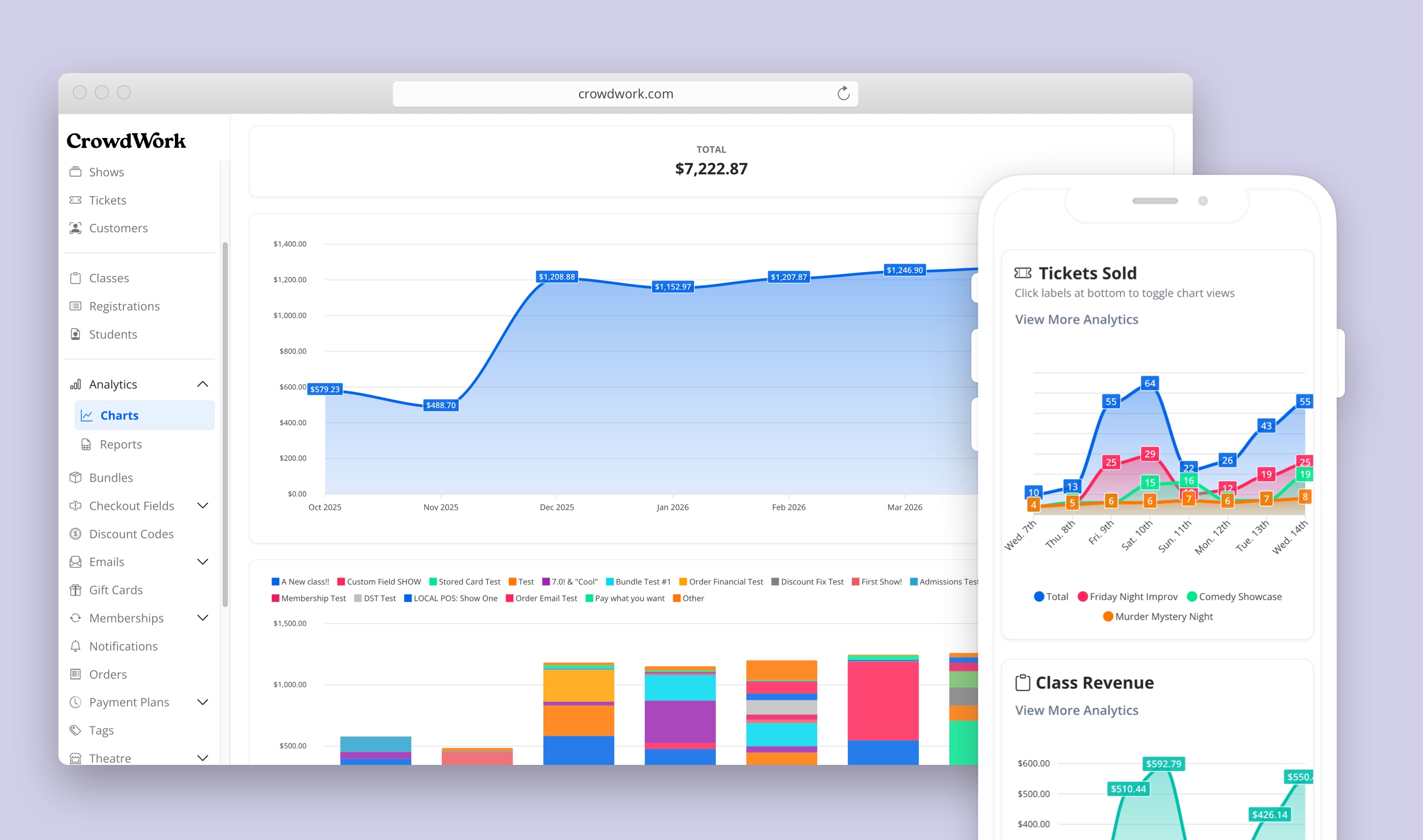Open Orders via its icon
Screen dimensions: 1423x840
point(75,674)
